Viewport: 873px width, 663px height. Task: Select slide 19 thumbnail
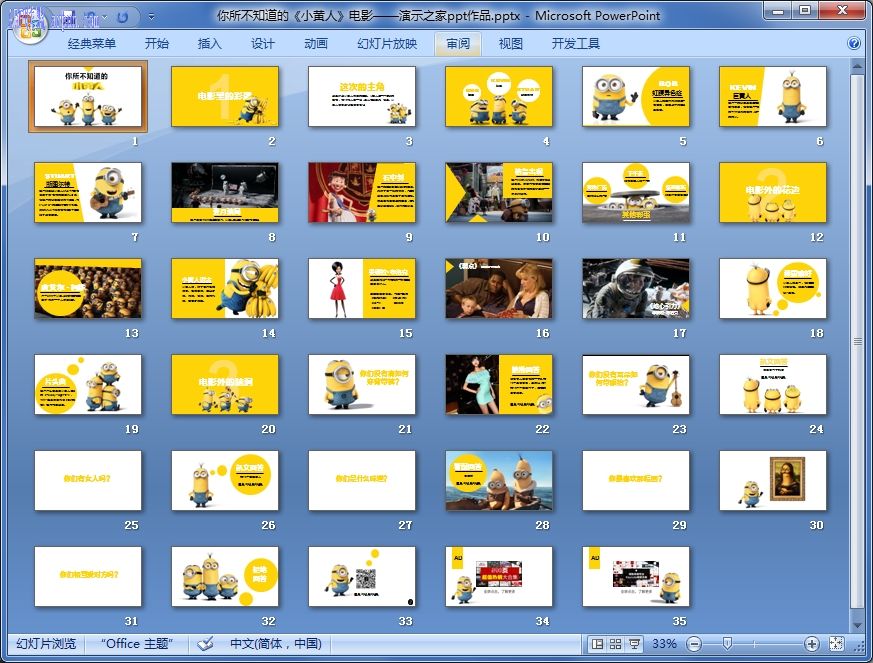coord(88,385)
